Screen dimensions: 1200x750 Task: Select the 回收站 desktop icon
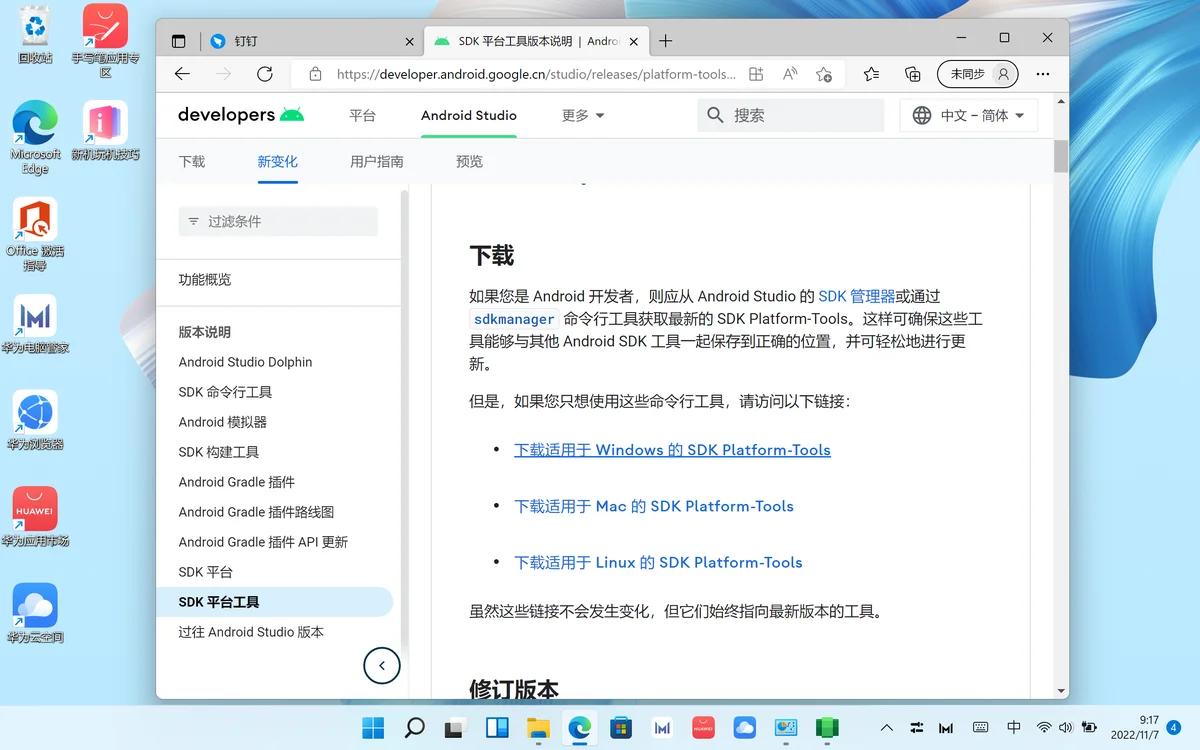[x=35, y=35]
